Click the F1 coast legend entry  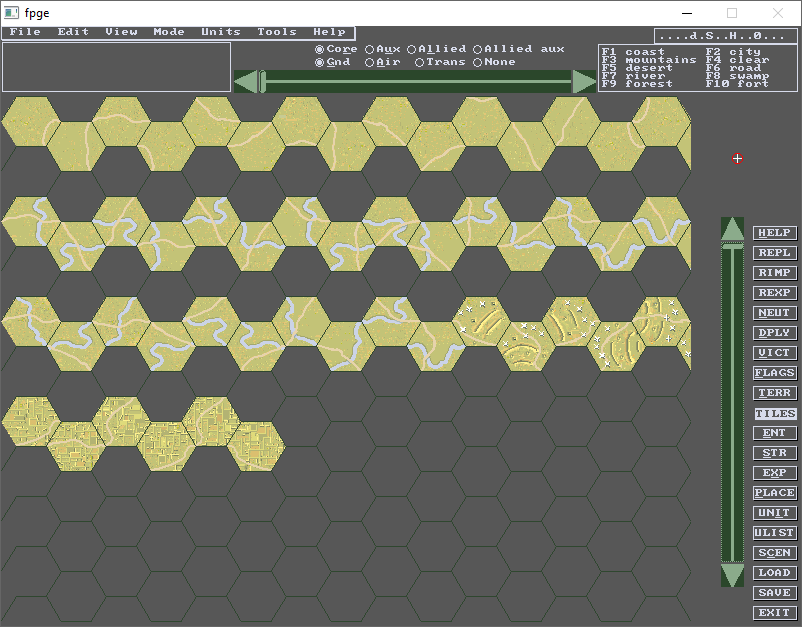[x=633, y=52]
